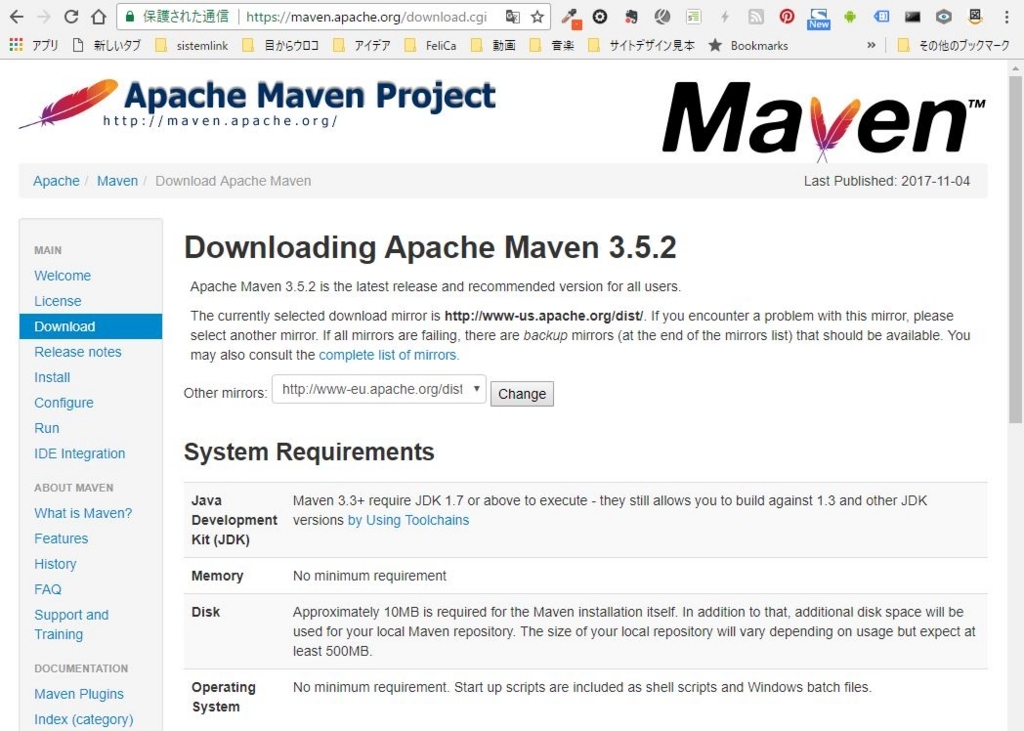Open the その他のブックマーク folder

(954, 45)
